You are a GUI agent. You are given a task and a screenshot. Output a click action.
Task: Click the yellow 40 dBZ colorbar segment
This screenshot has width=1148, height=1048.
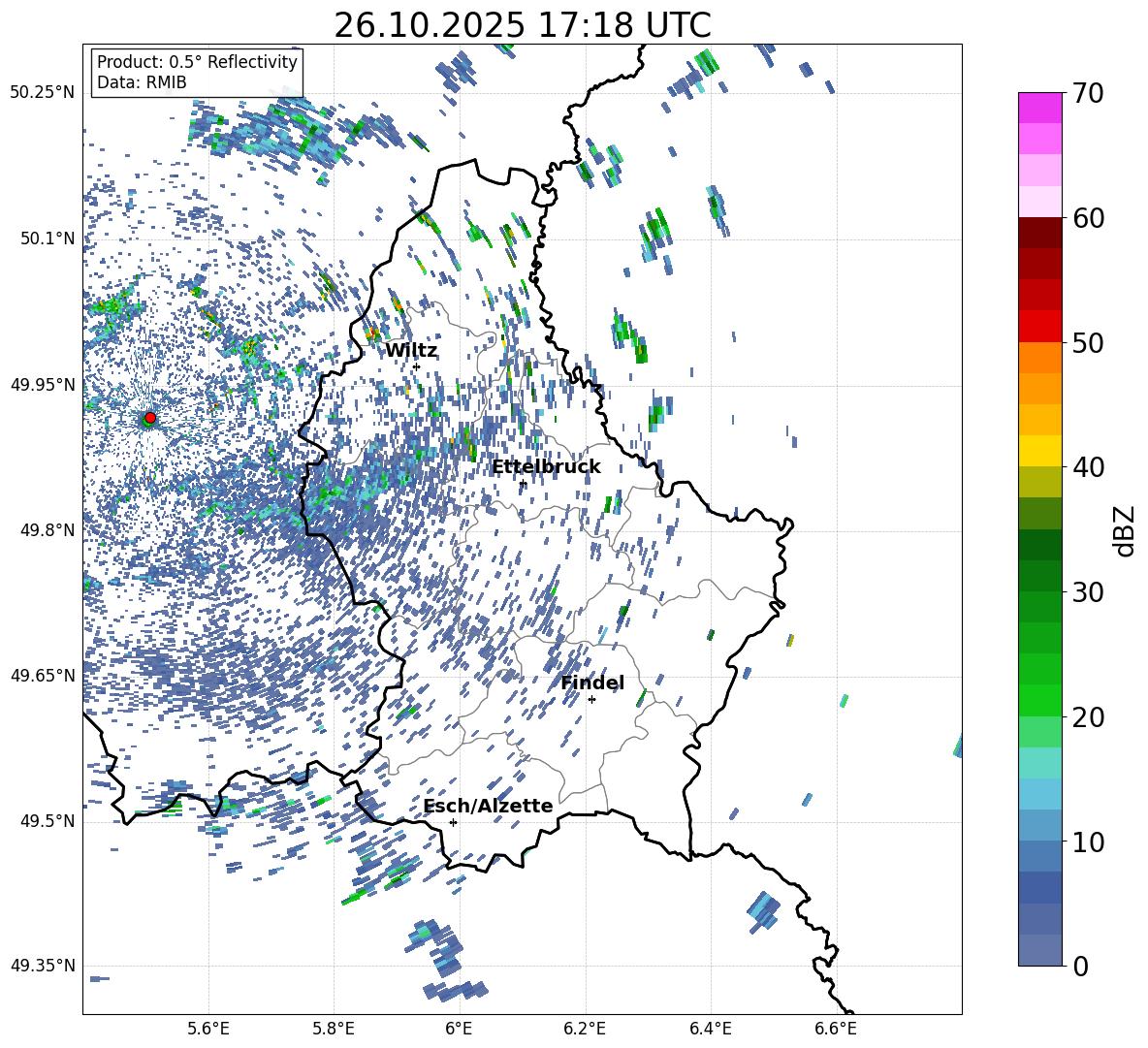click(1039, 452)
